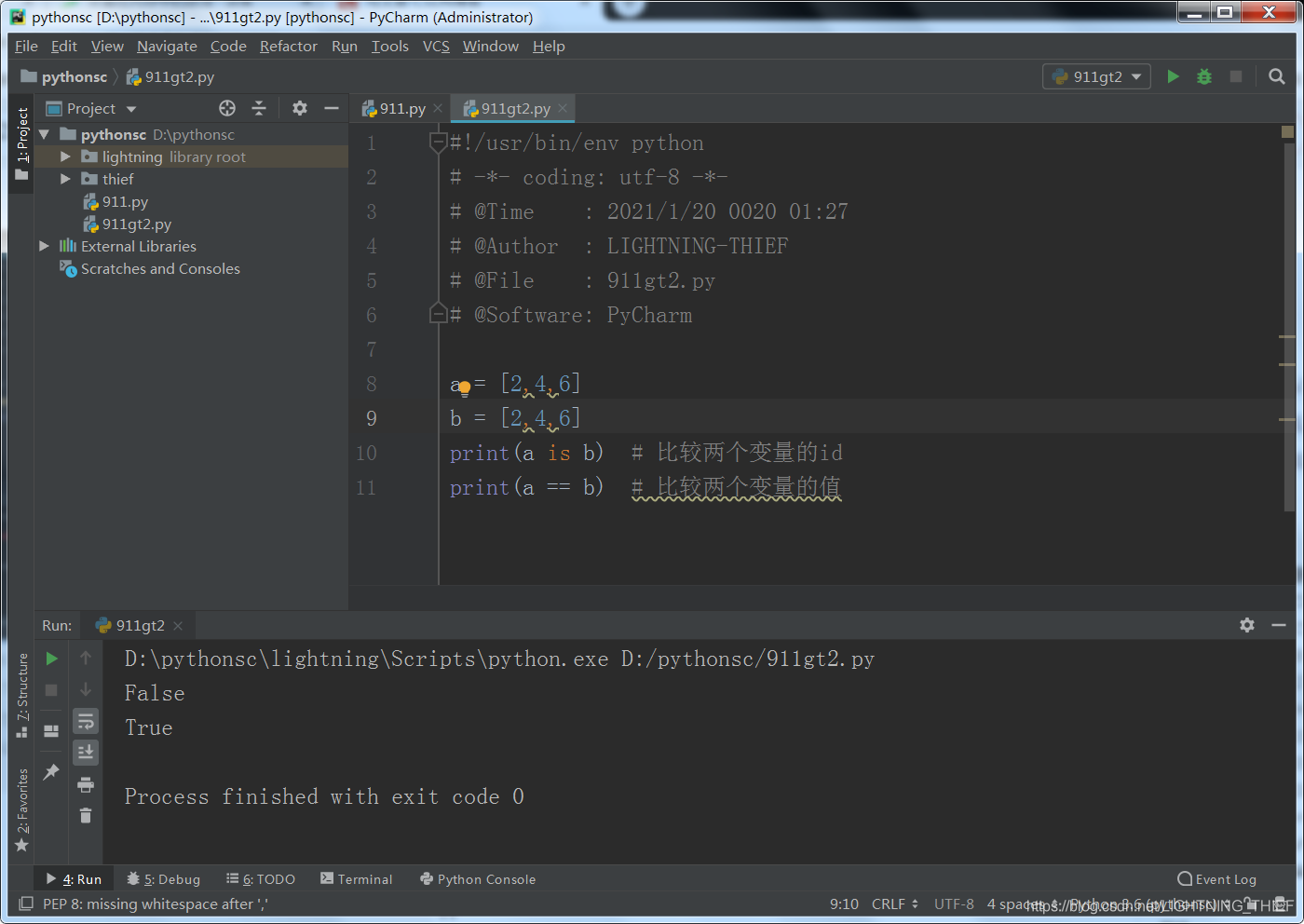Open the 911gt2 run configuration dropdown
1304x924 pixels.
pyautogui.click(x=1096, y=76)
